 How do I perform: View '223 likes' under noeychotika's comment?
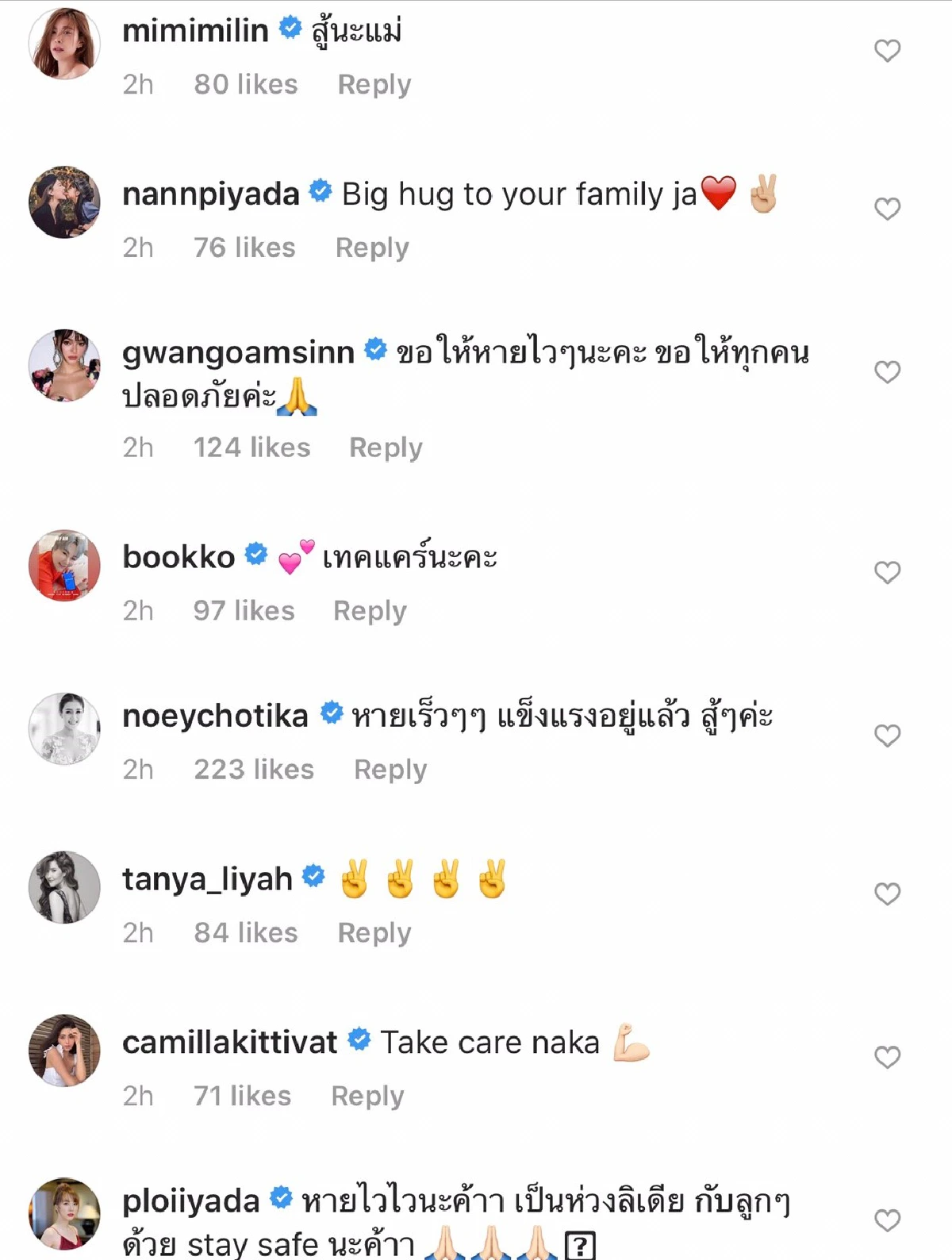[254, 768]
